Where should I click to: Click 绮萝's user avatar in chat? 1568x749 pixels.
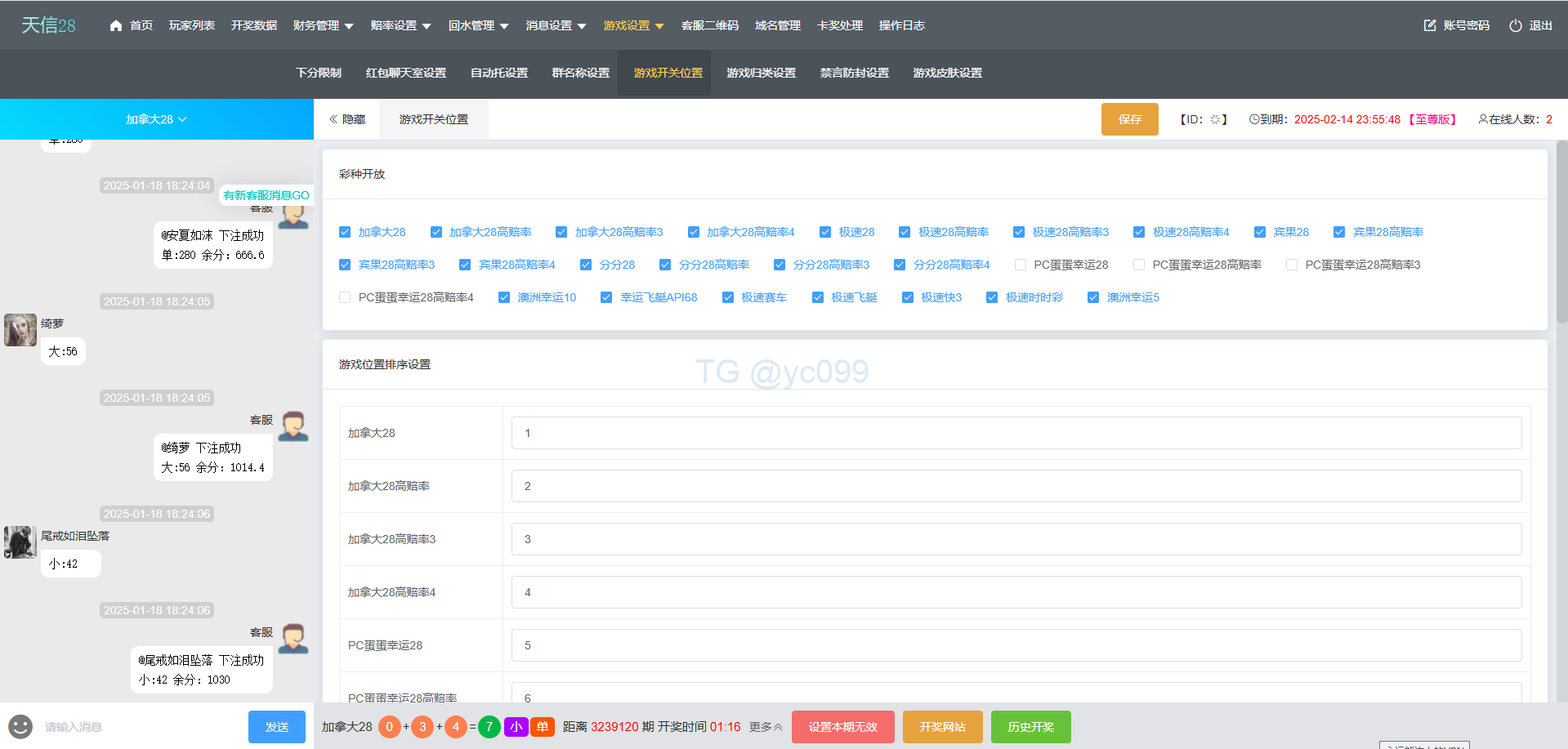tap(20, 330)
